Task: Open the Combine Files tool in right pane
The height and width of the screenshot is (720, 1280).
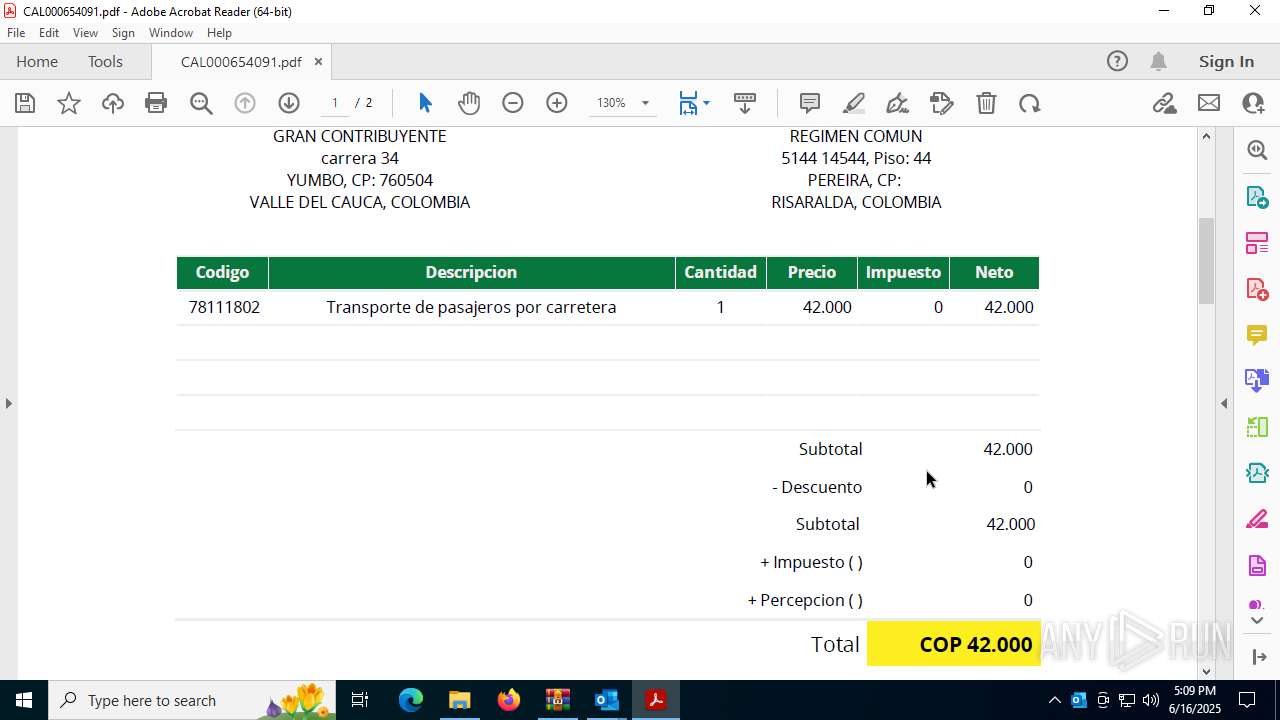Action: point(1257,381)
